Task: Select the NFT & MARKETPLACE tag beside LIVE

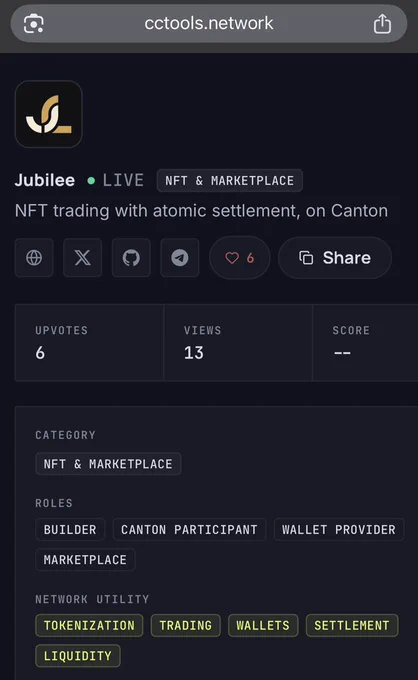Action: coord(229,180)
